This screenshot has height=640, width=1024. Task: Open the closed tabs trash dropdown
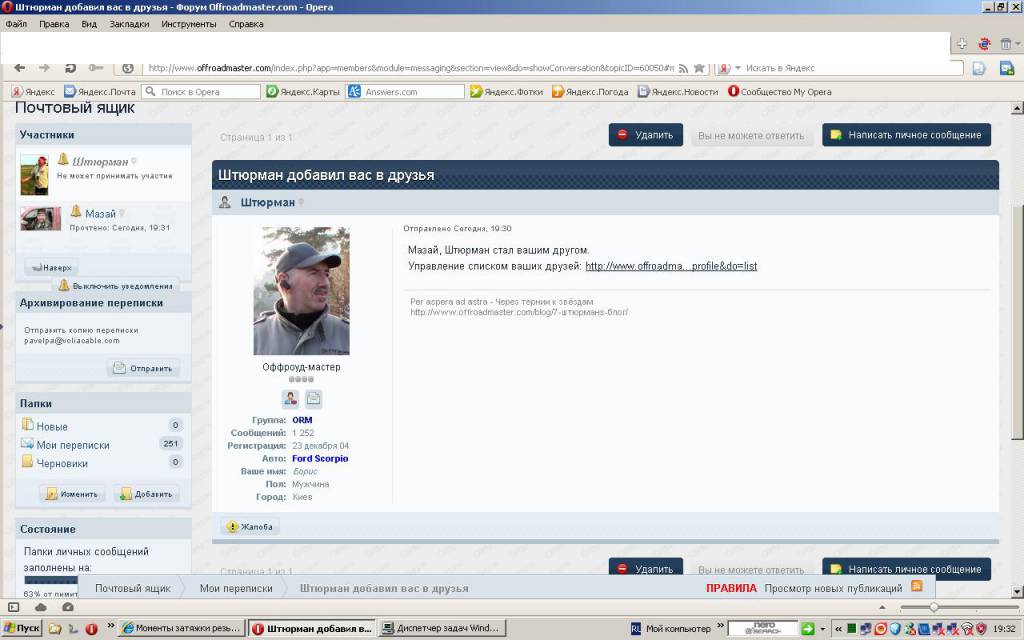[1008, 44]
